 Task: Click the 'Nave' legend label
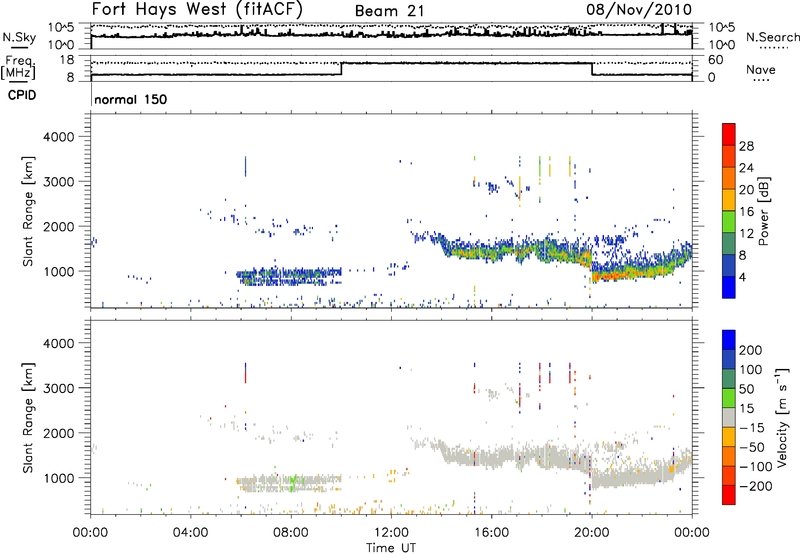pyautogui.click(x=761, y=69)
